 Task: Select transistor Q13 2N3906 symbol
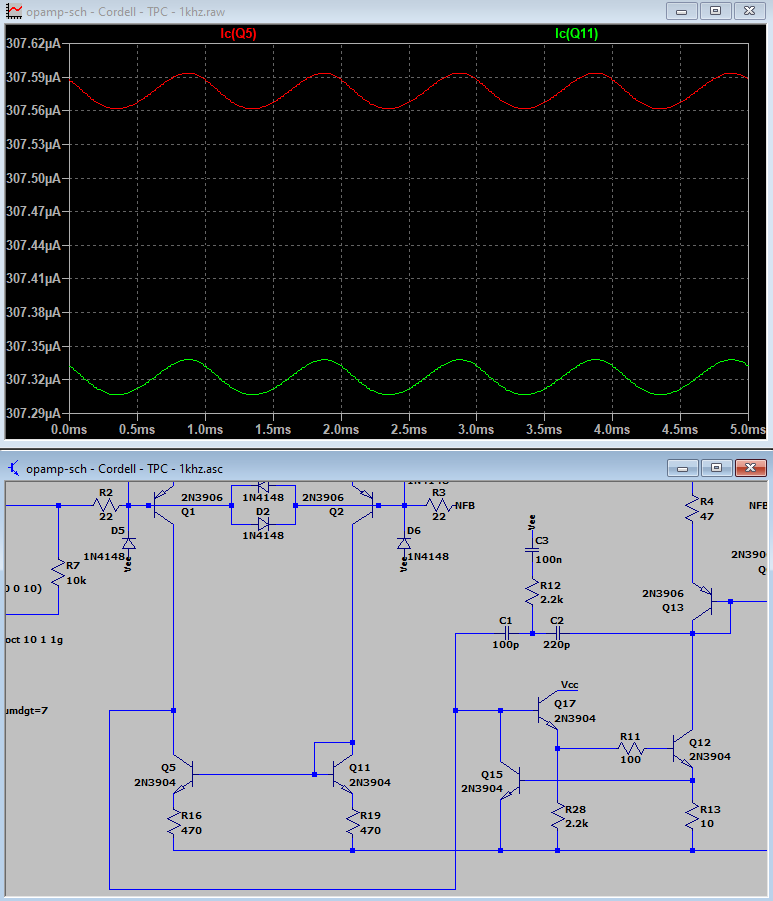pos(702,602)
